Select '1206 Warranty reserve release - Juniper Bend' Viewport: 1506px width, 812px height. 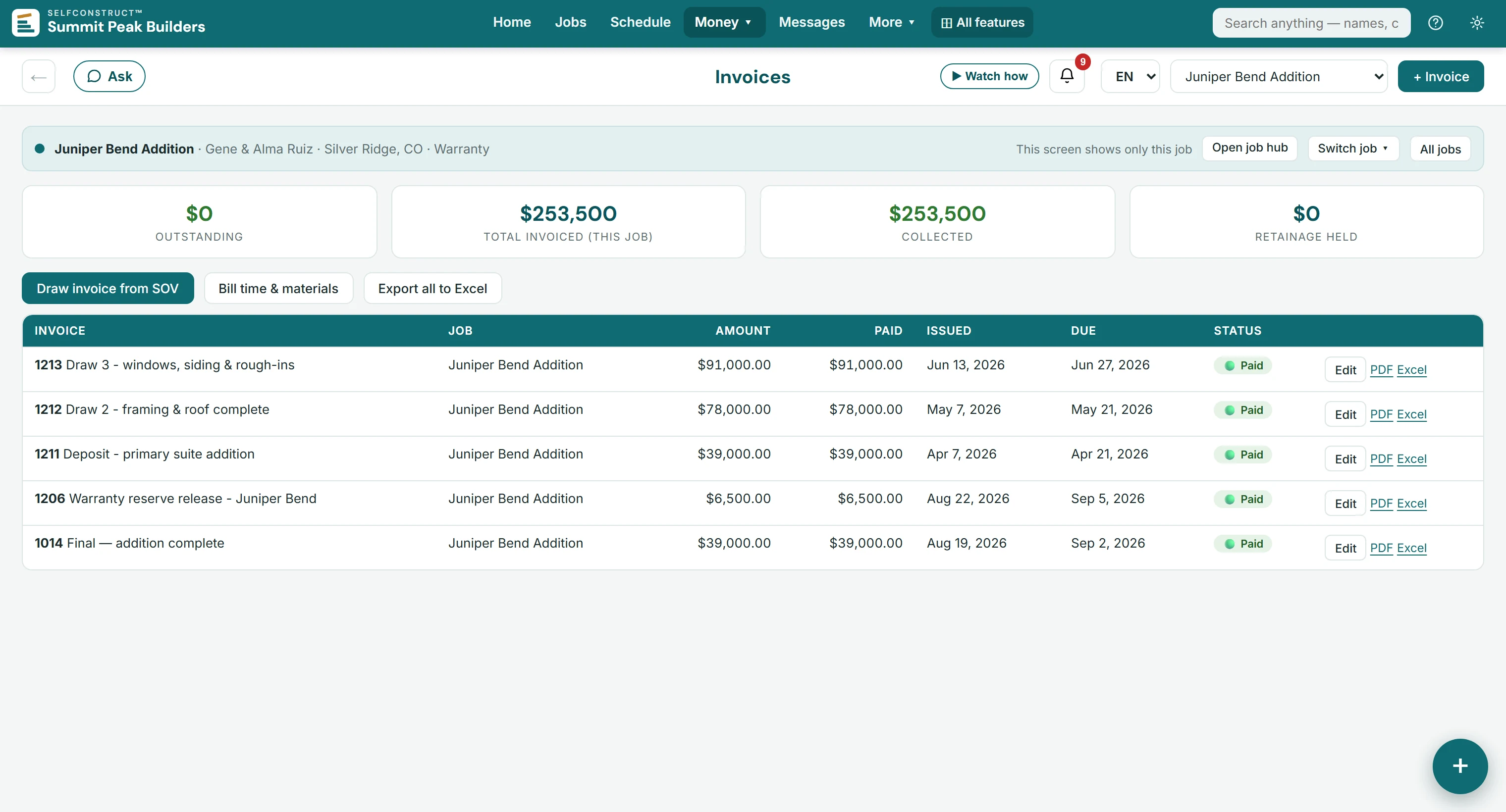pyautogui.click(x=175, y=499)
